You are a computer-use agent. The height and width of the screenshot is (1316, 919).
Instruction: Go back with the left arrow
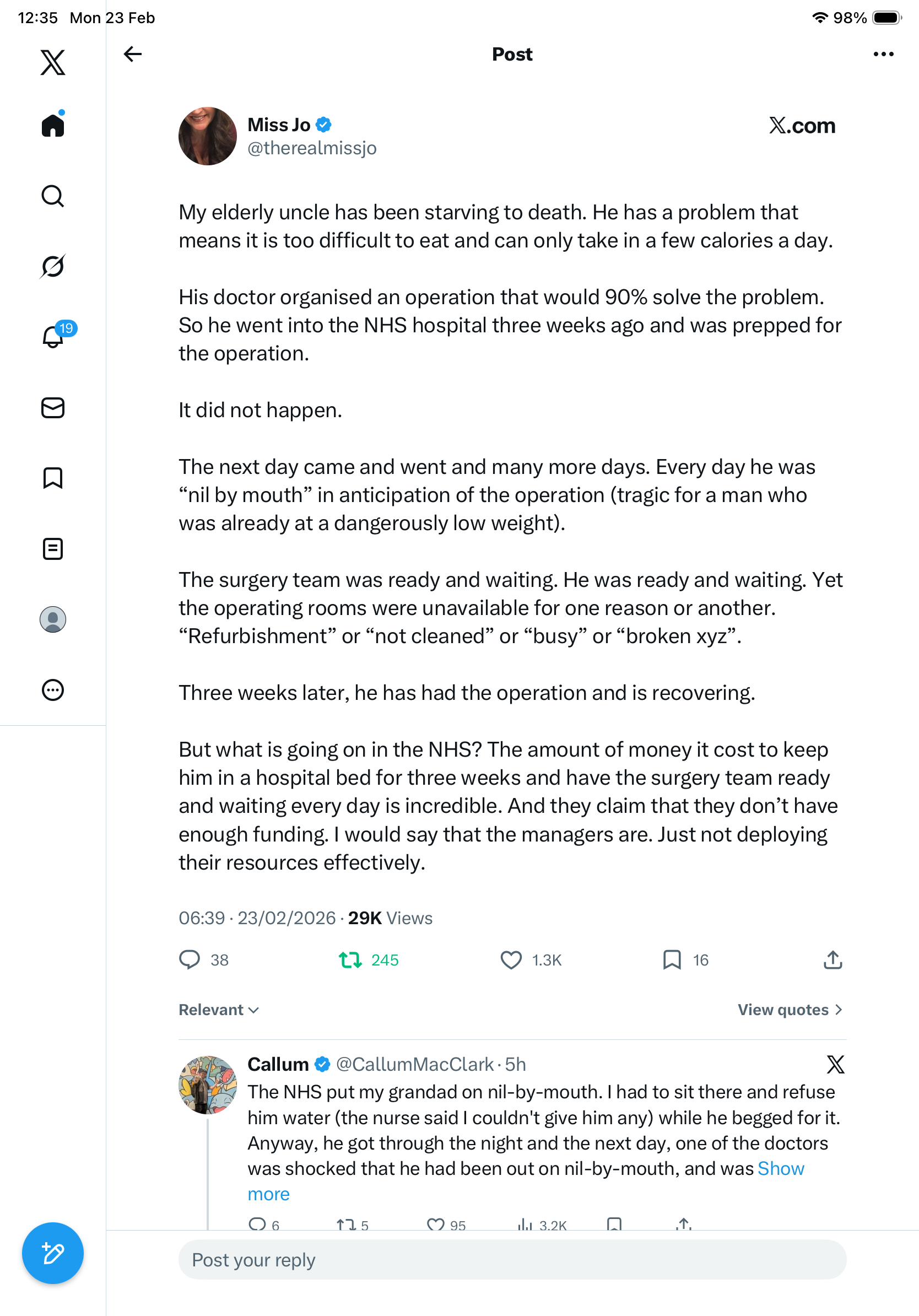132,55
